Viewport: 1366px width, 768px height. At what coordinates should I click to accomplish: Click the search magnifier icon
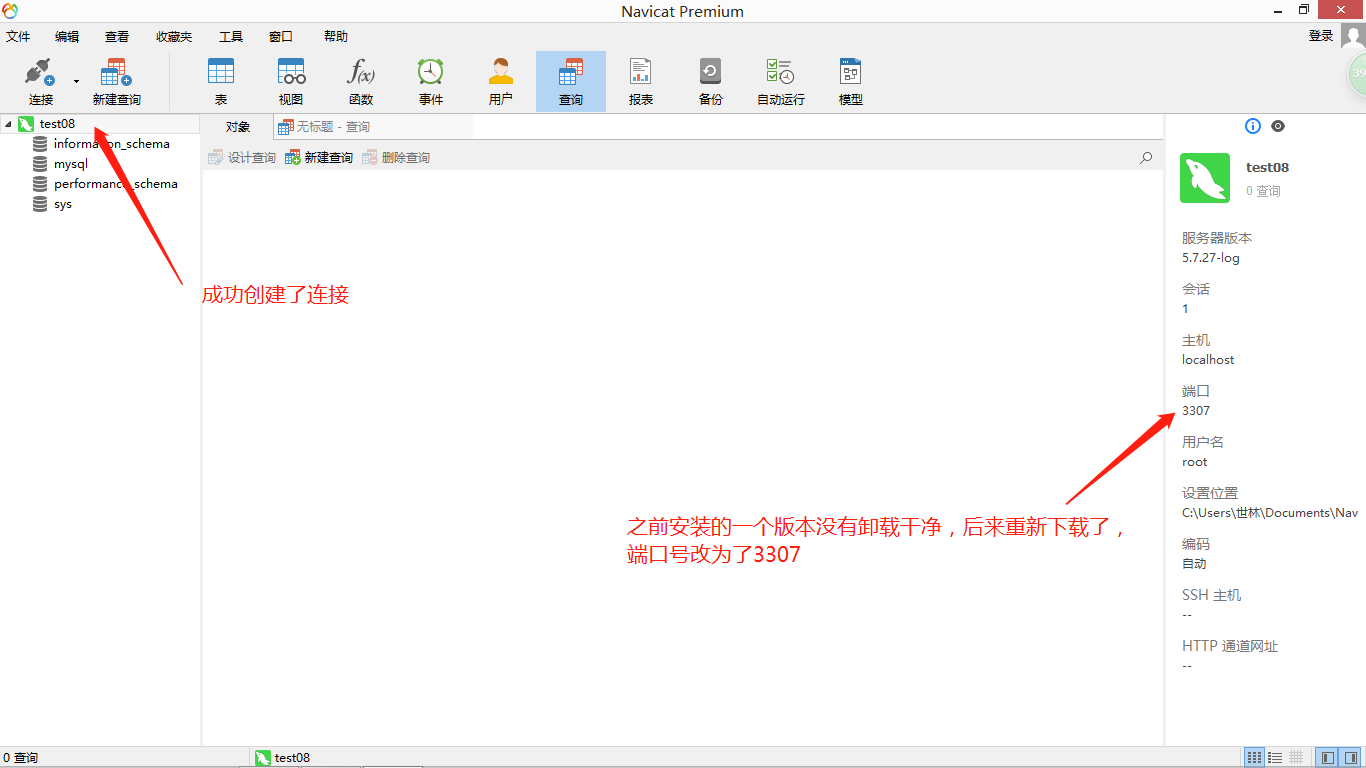click(1146, 158)
